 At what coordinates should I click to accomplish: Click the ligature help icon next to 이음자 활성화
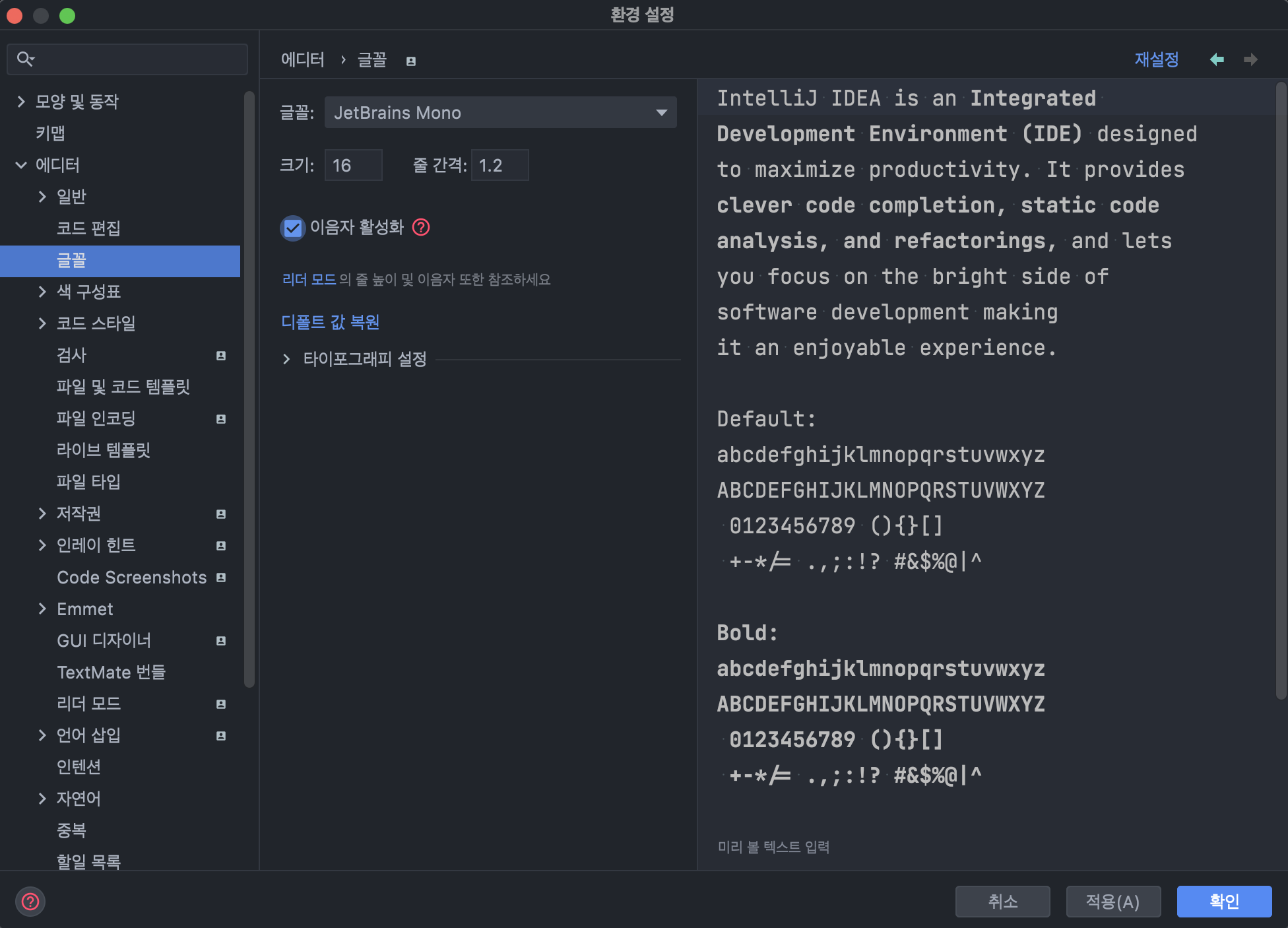coord(421,227)
